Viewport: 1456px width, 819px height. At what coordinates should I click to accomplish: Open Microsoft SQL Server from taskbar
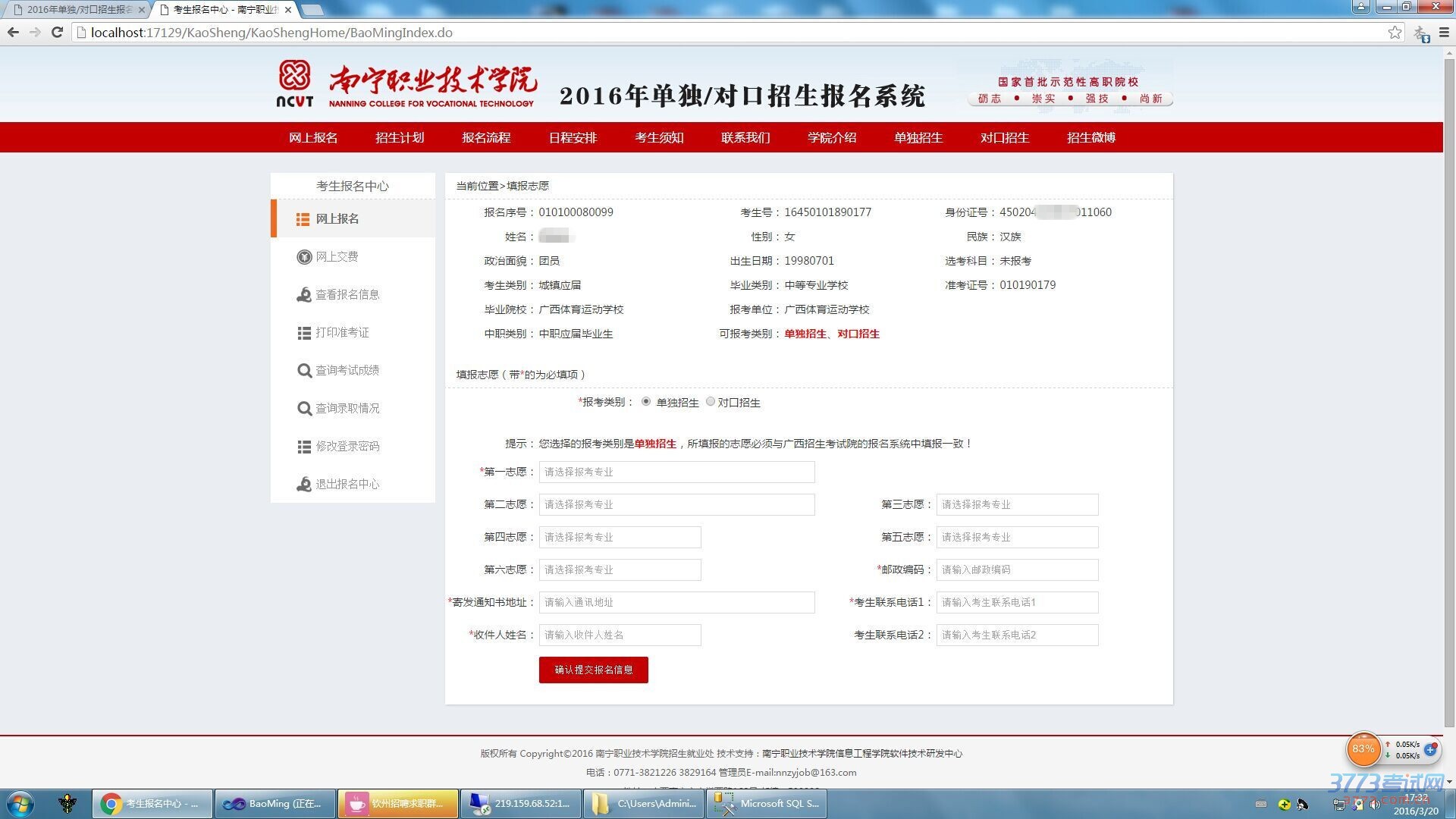[766, 803]
